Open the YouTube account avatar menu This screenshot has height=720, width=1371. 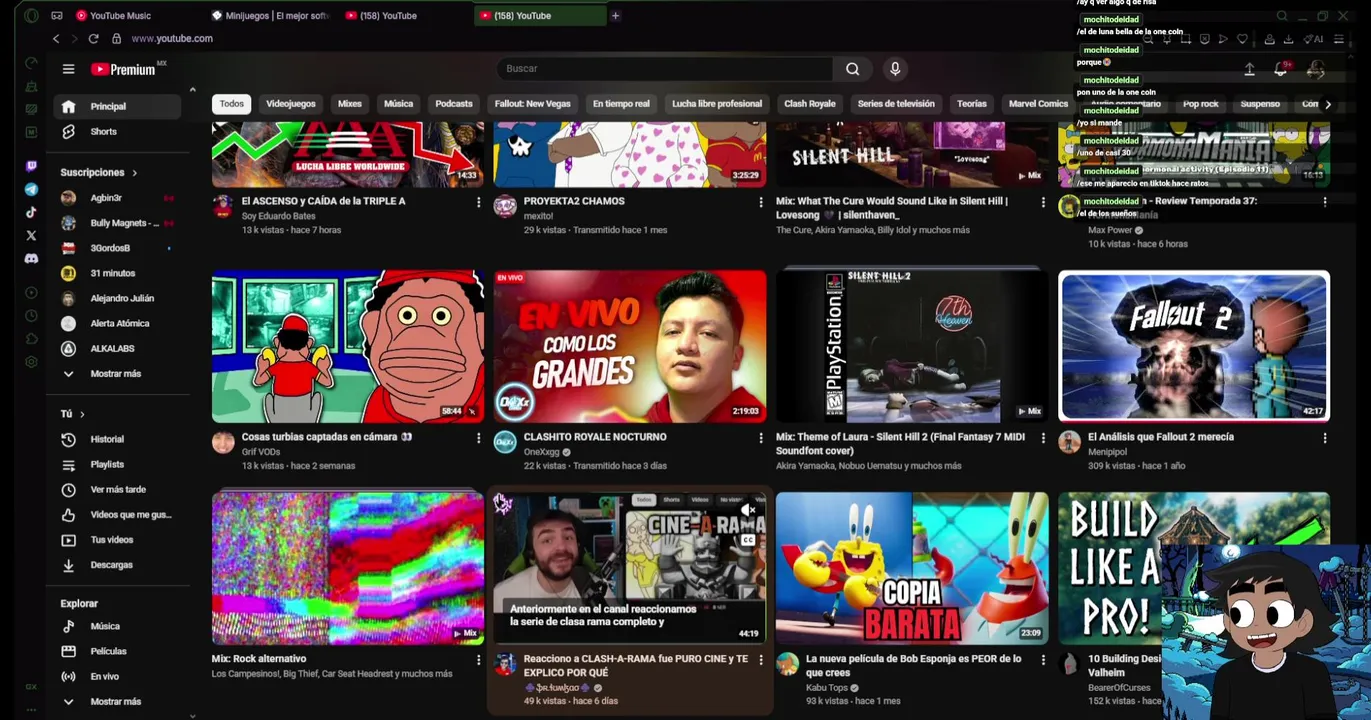pos(1315,69)
